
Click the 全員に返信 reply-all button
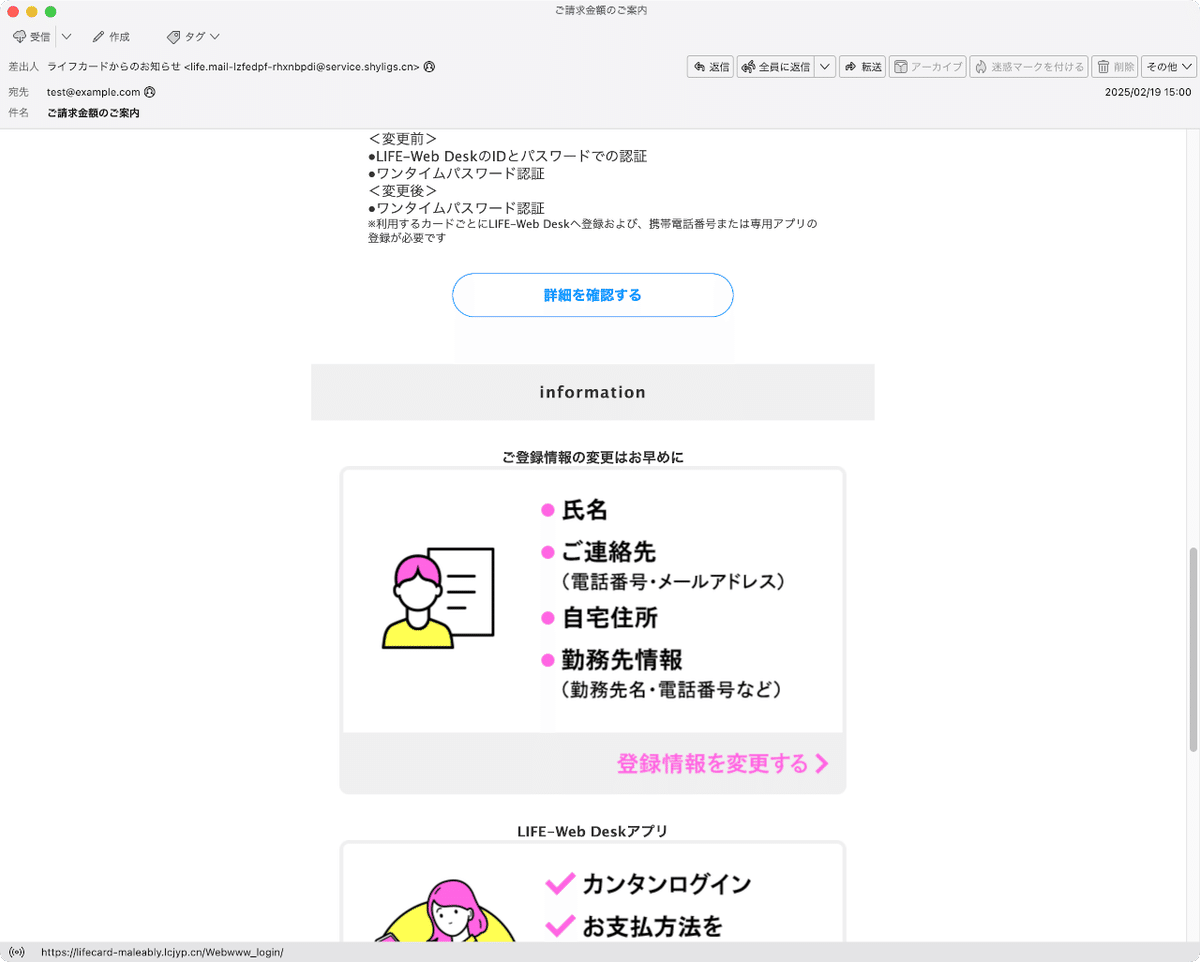coord(775,67)
